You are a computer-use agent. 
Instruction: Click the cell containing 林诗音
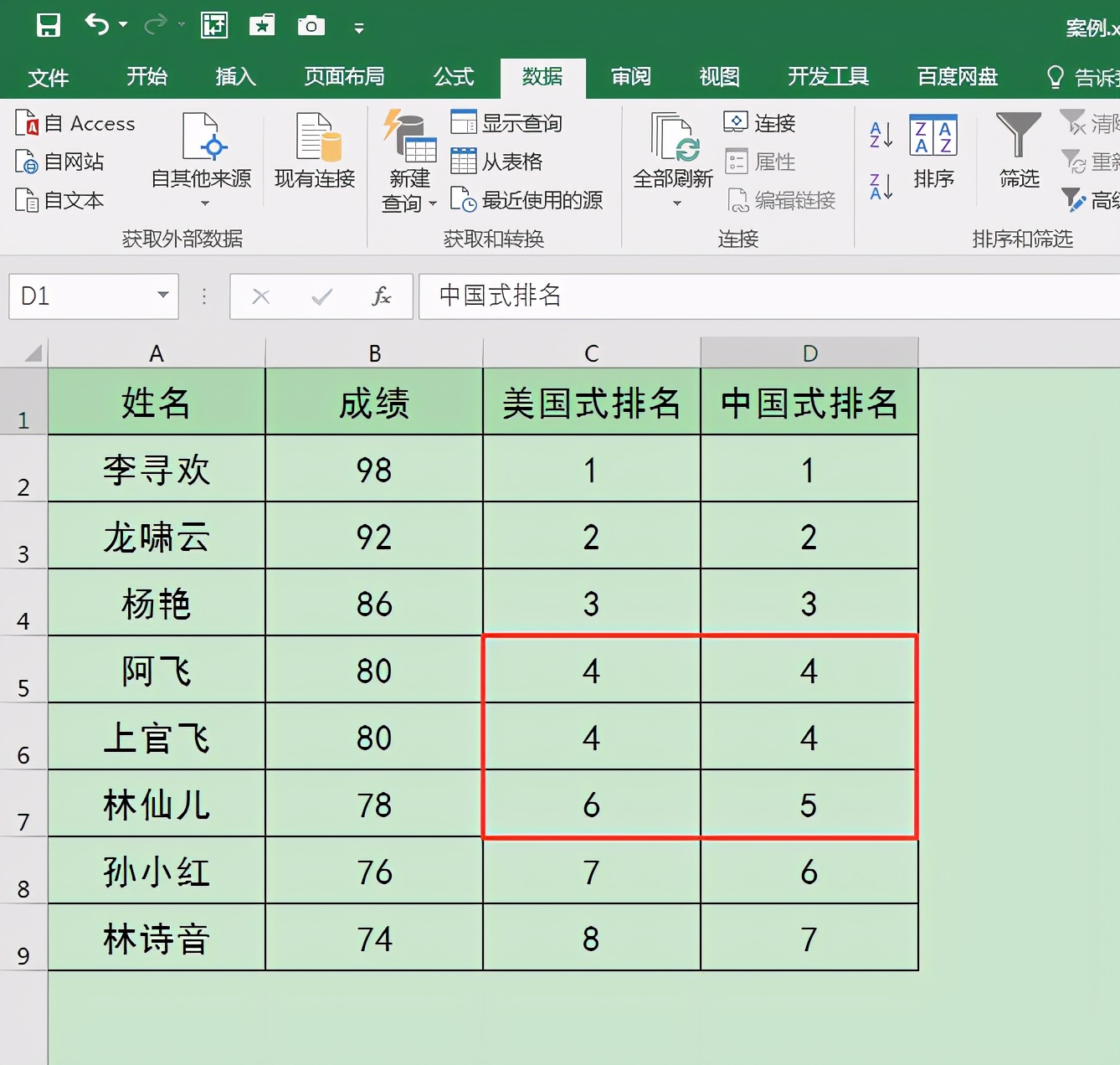point(157,938)
